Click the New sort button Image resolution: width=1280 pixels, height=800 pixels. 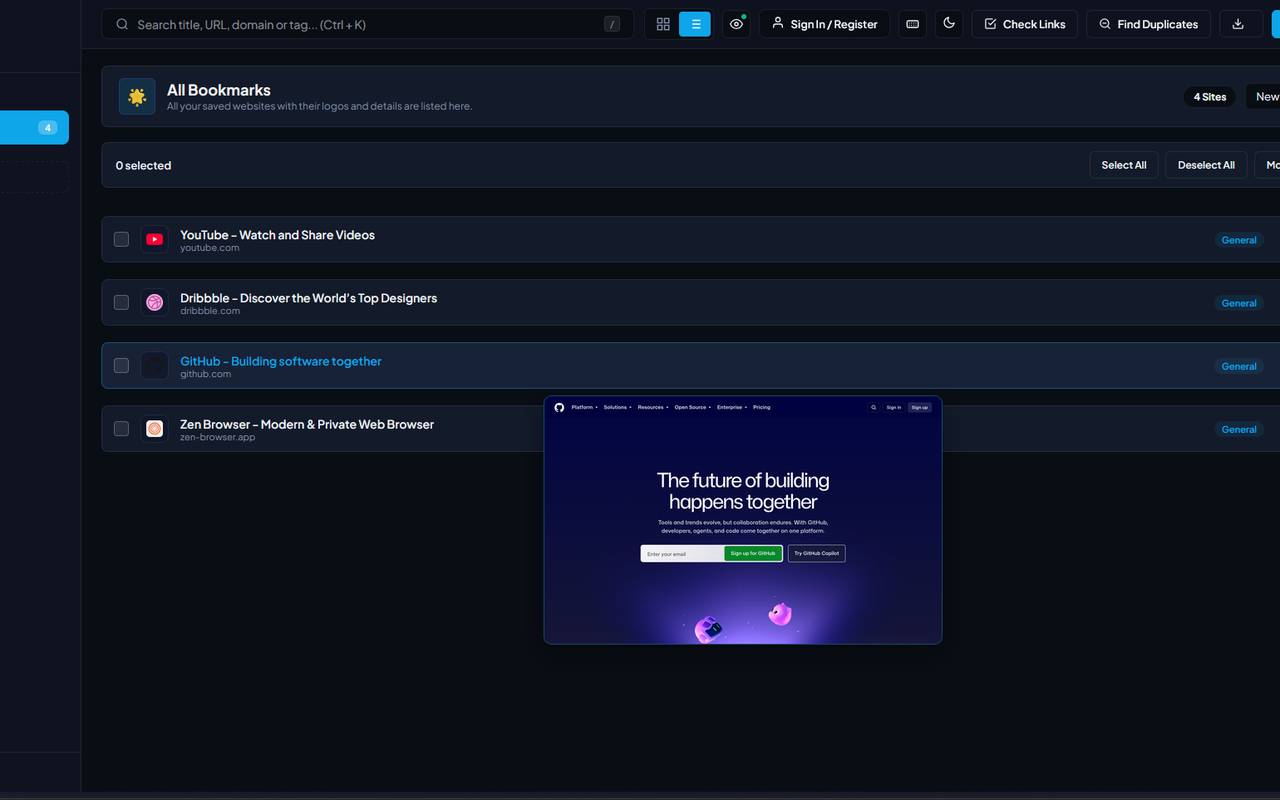pos(1264,97)
